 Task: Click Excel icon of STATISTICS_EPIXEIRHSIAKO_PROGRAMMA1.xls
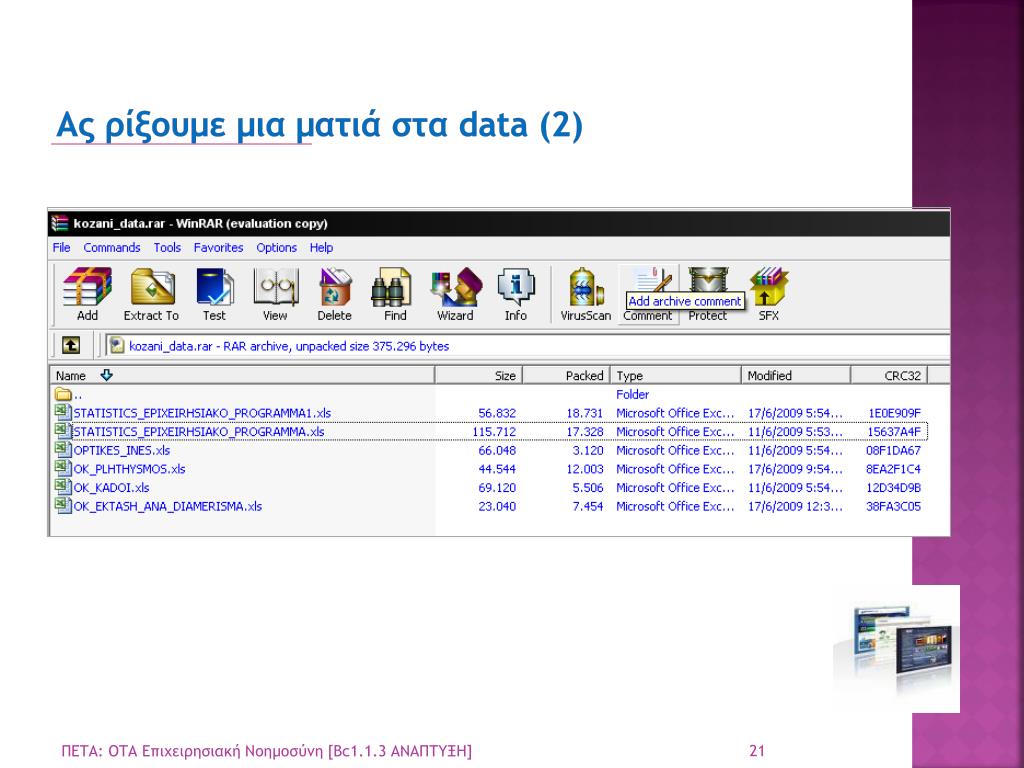63,412
